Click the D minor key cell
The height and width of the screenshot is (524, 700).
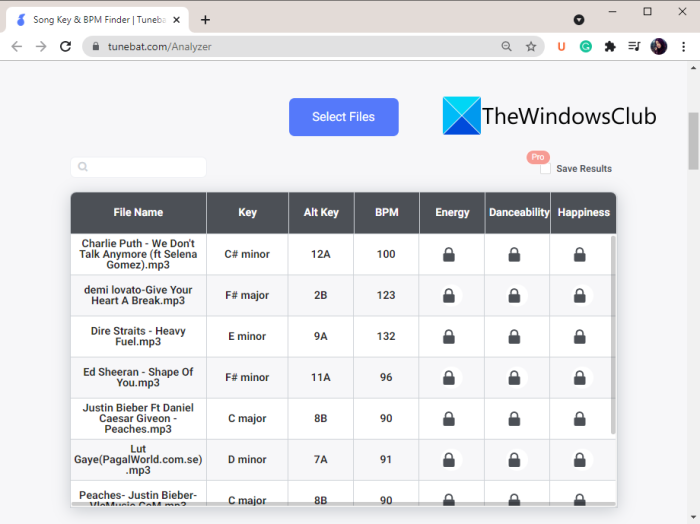pos(247,460)
